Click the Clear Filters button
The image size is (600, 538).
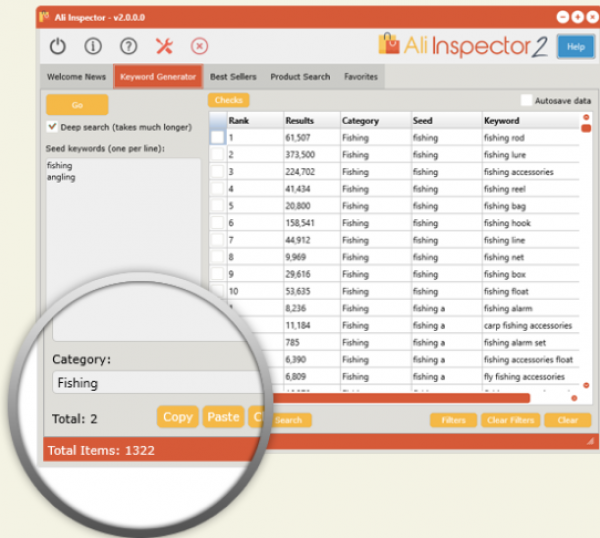511,420
